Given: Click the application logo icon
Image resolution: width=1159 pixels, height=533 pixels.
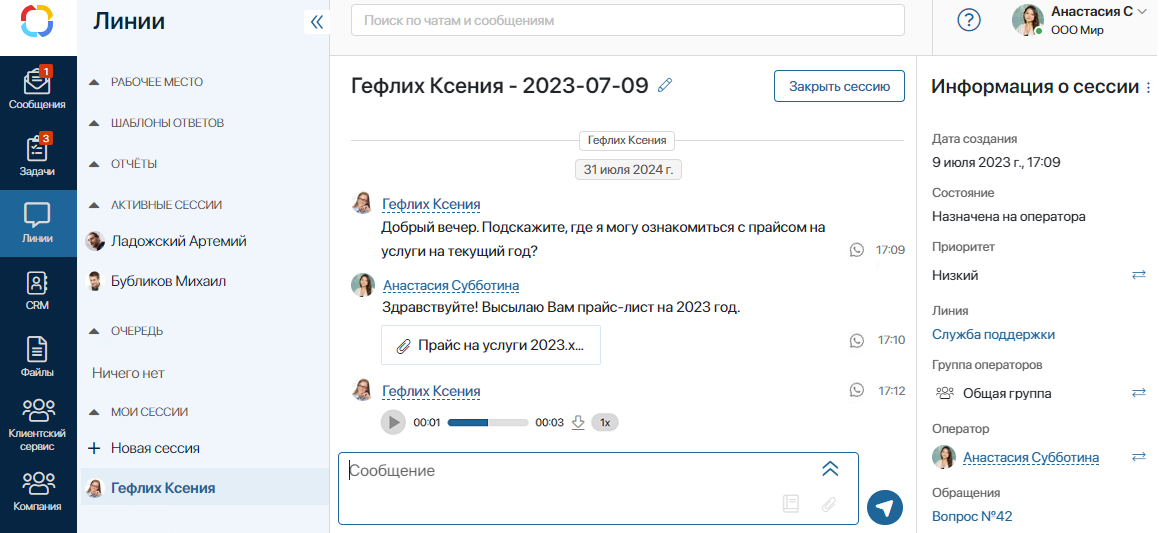Looking at the screenshot, I should [37, 21].
